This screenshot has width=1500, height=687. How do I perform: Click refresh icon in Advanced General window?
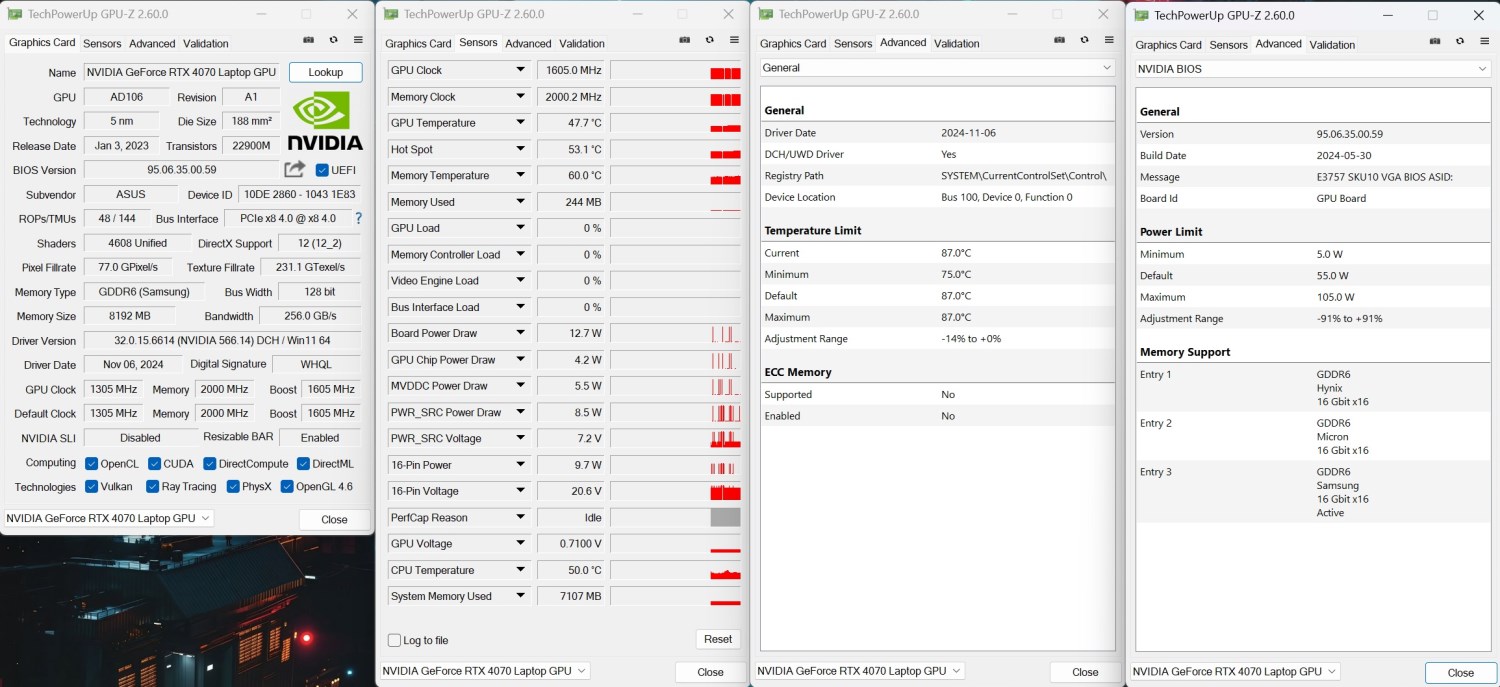pyautogui.click(x=1084, y=41)
